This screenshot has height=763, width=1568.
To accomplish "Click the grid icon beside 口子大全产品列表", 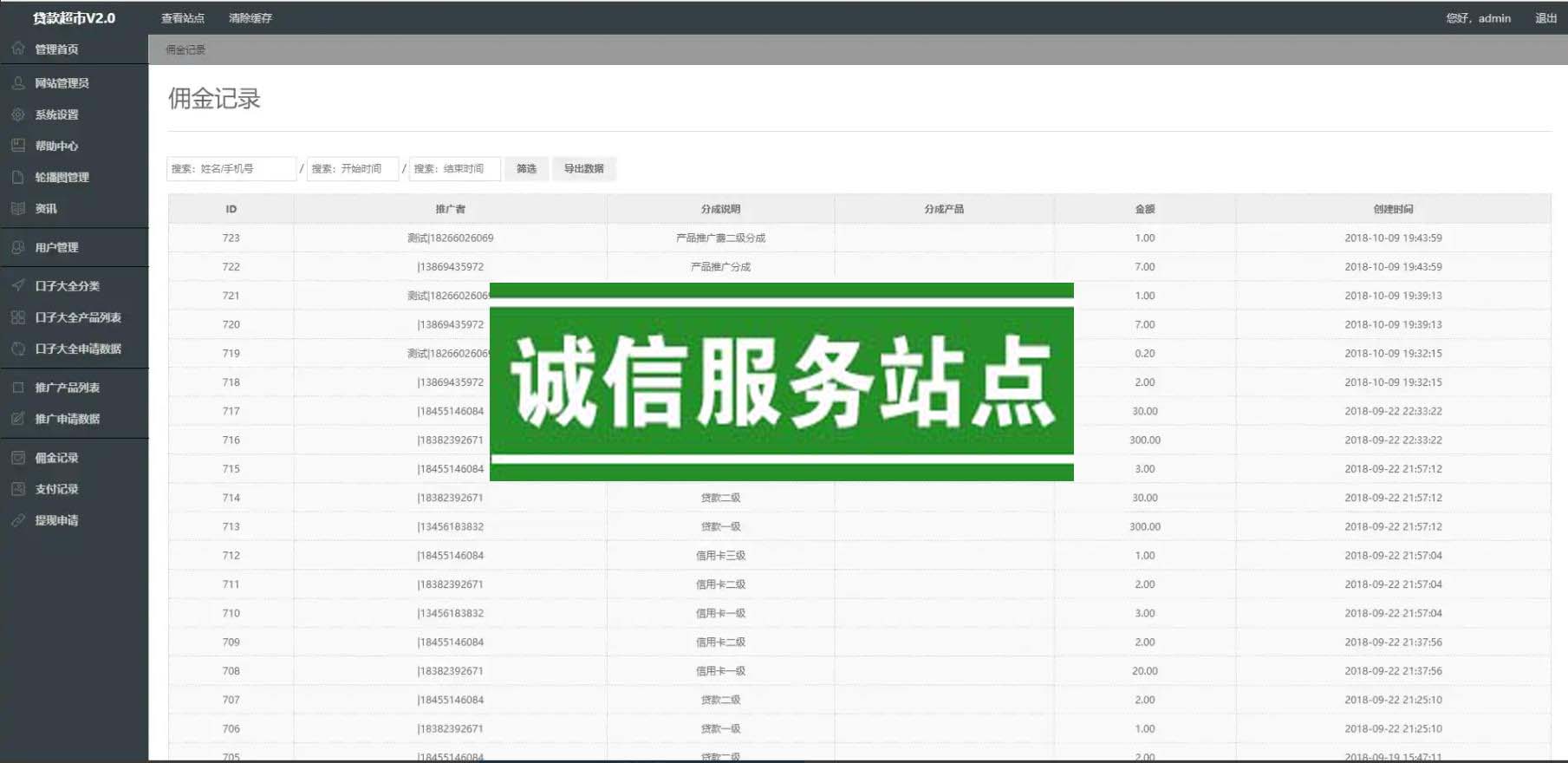I will click(x=18, y=317).
